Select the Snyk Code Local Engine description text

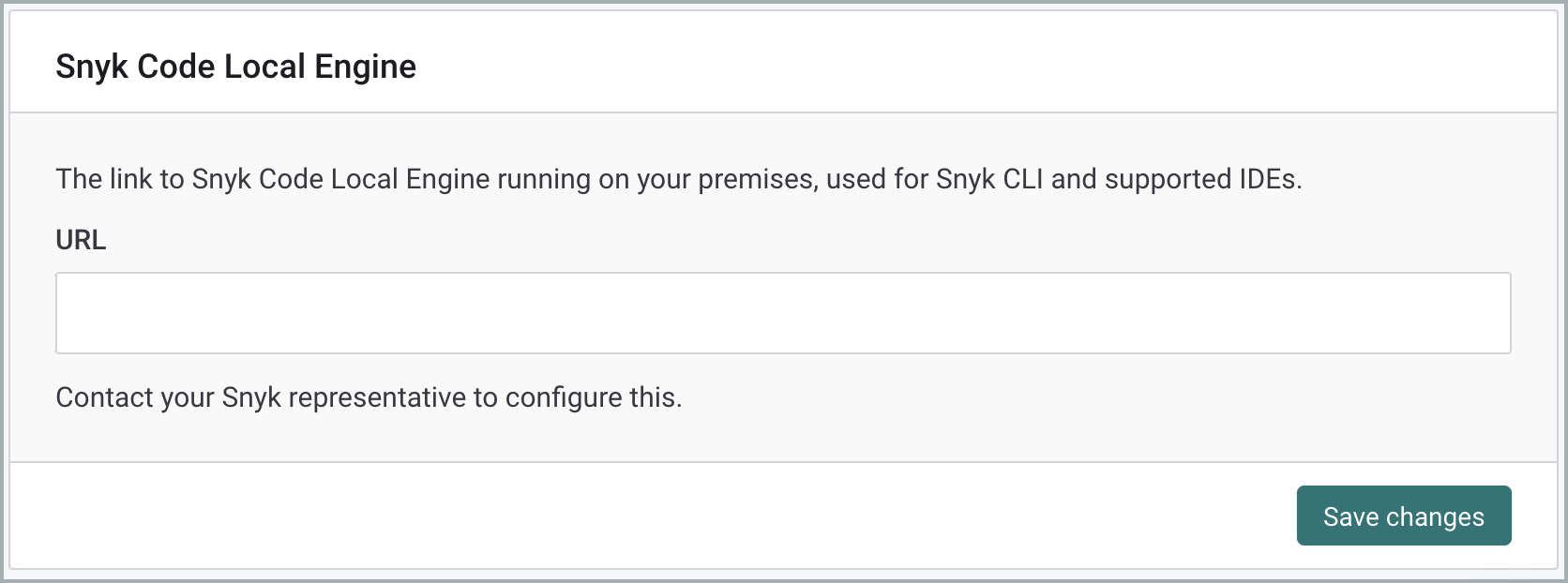[x=678, y=178]
